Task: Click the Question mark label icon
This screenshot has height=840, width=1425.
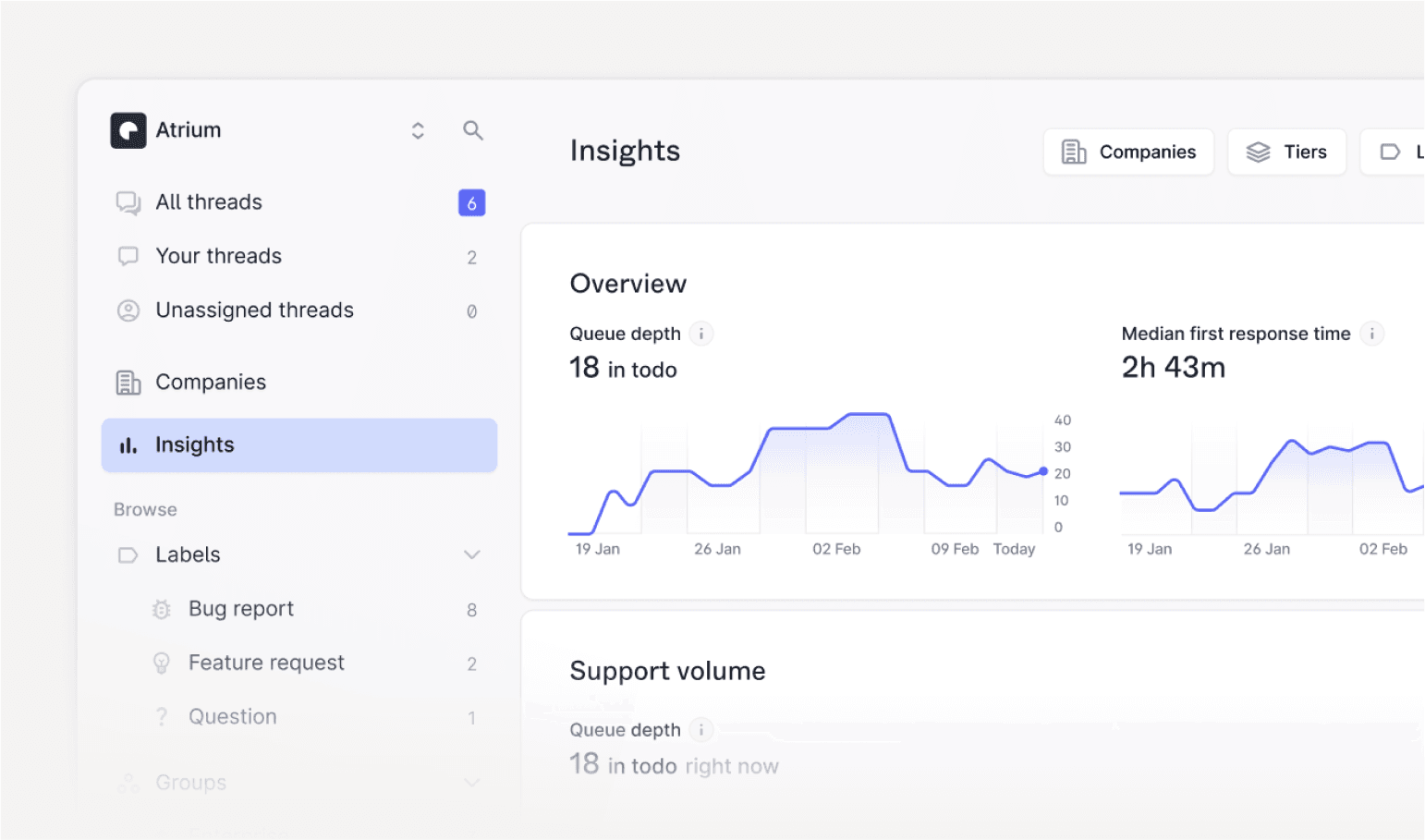Action: click(x=162, y=716)
